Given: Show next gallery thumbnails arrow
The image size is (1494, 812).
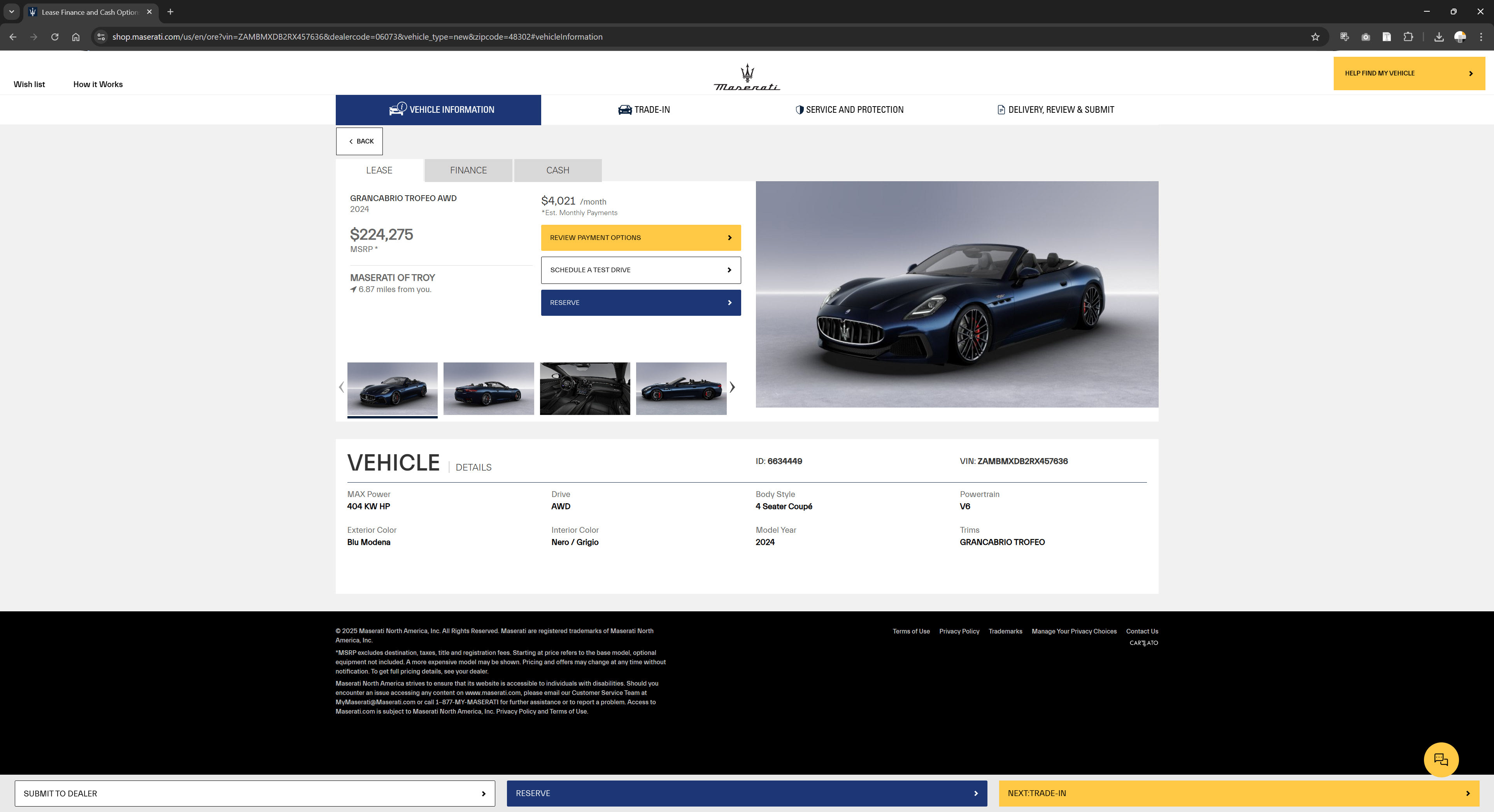Looking at the screenshot, I should click(733, 387).
